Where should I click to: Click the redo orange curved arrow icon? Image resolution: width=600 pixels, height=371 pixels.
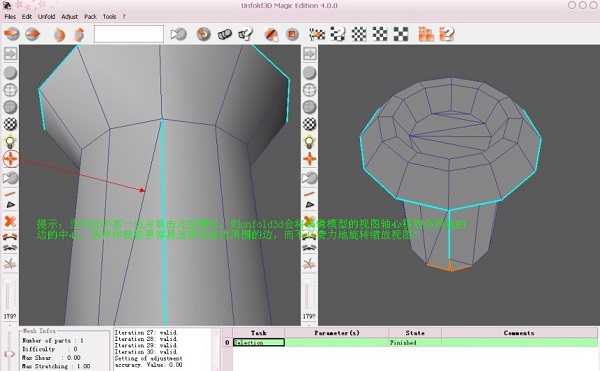pos(79,35)
